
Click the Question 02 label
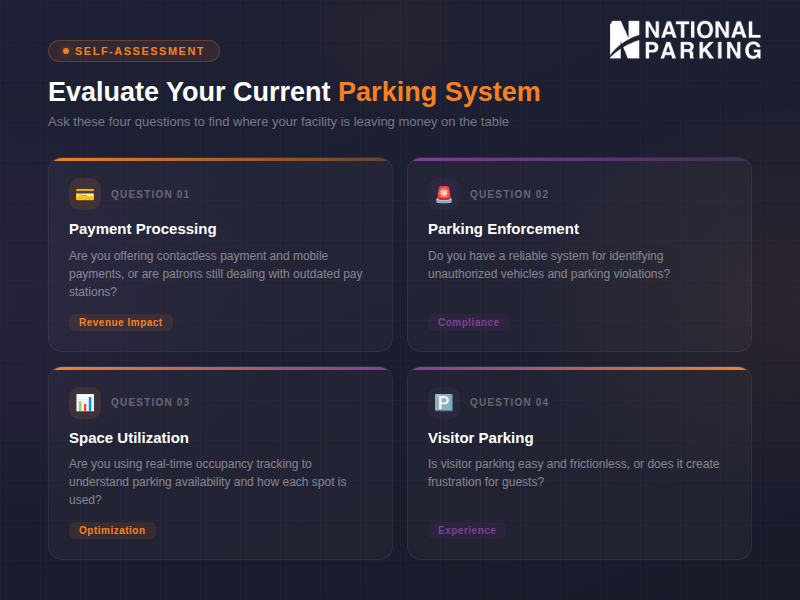pyautogui.click(x=509, y=194)
